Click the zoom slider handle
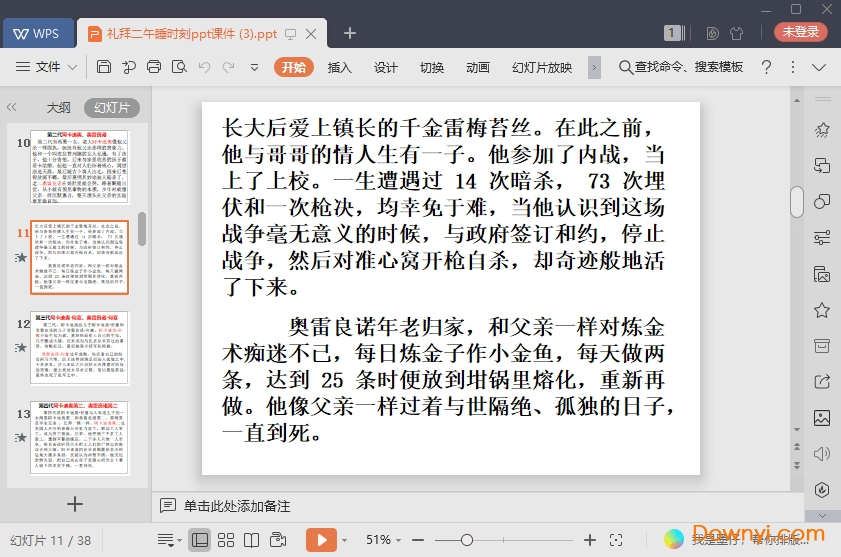This screenshot has width=841, height=557. point(467,540)
